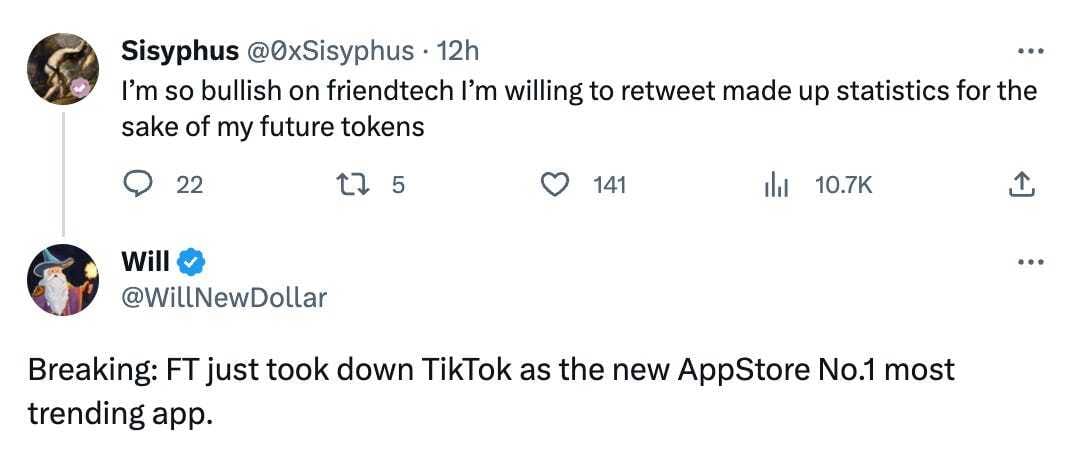This screenshot has width=1068, height=452.
Task: Like the tweet with the heart icon
Action: pos(555,184)
